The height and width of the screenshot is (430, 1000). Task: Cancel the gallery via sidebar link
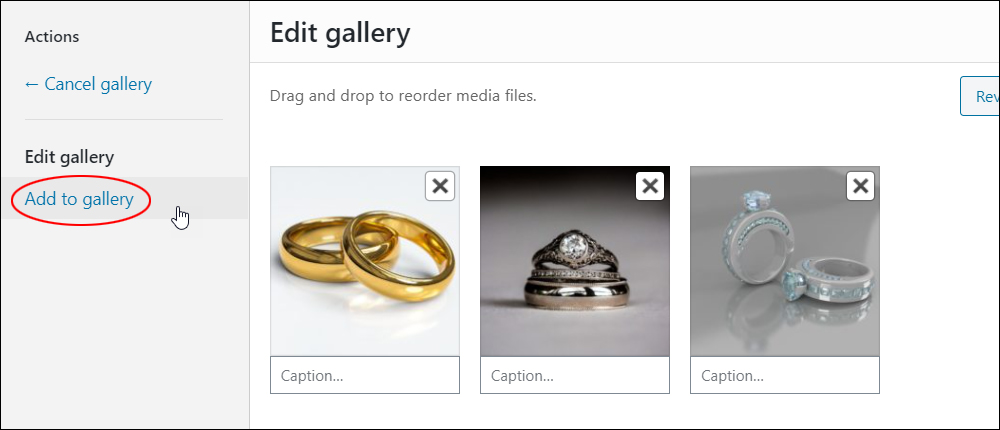click(x=88, y=84)
